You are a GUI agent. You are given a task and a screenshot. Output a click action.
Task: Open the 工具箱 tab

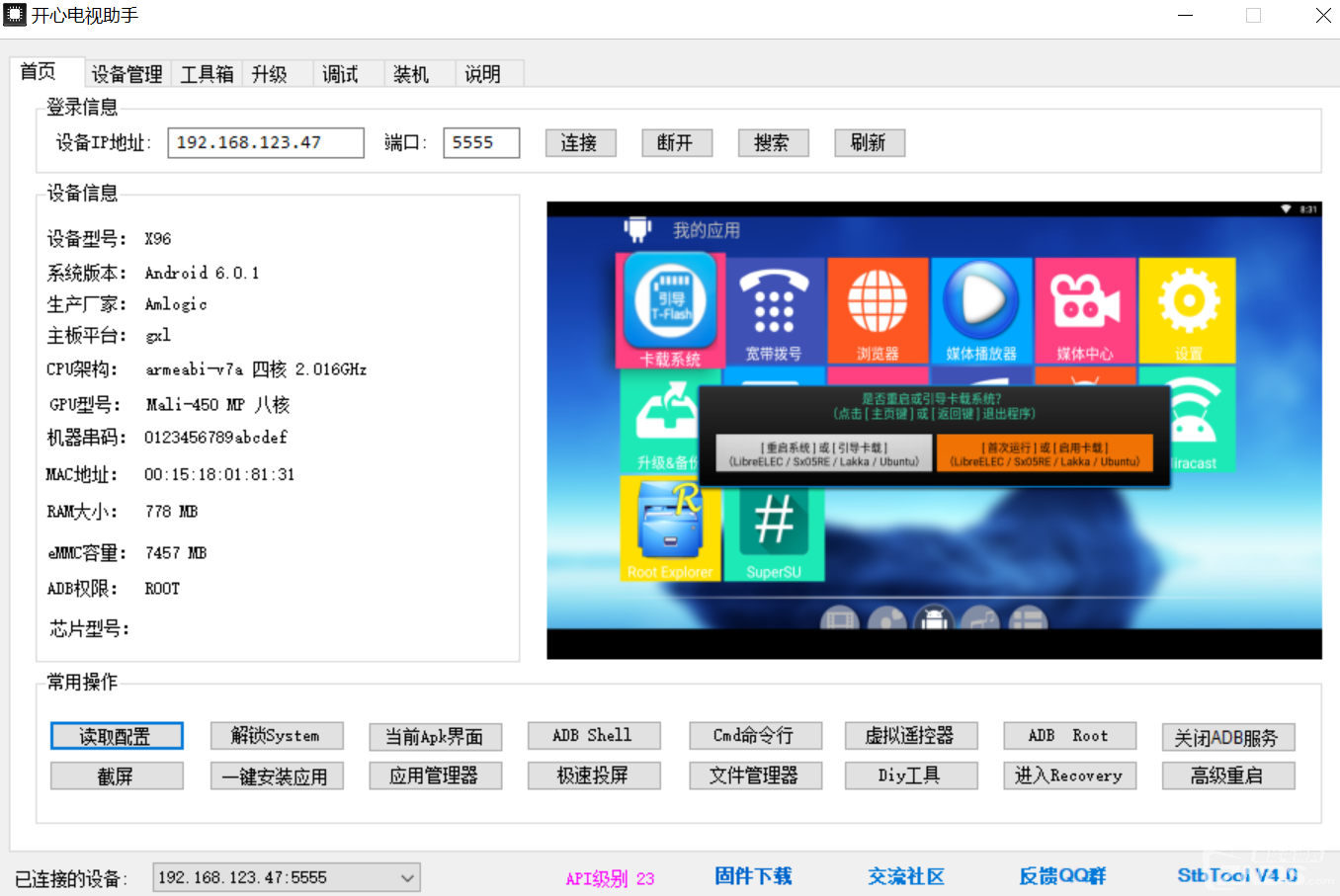click(x=207, y=74)
